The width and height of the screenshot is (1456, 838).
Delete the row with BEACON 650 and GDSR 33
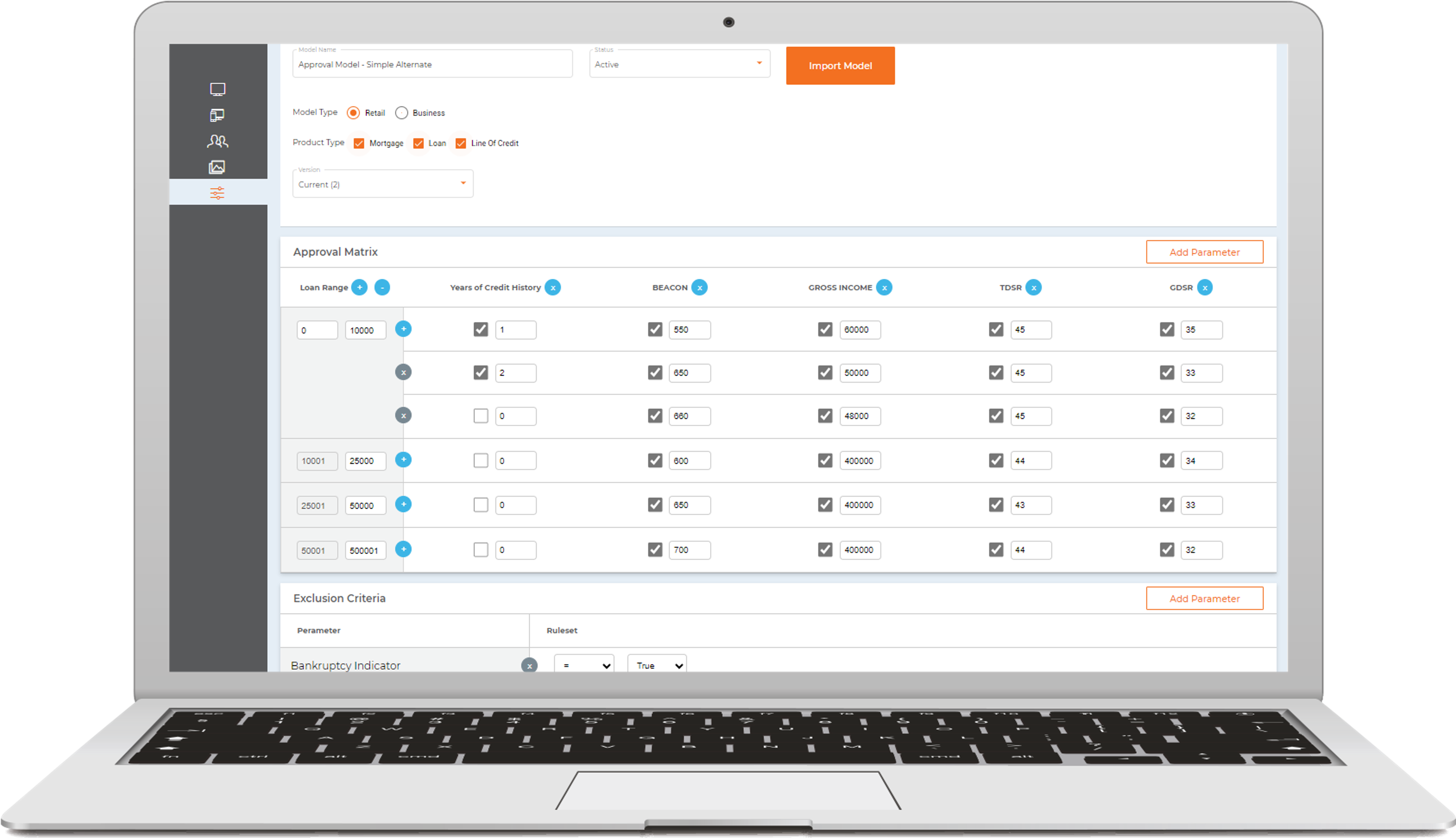point(403,373)
